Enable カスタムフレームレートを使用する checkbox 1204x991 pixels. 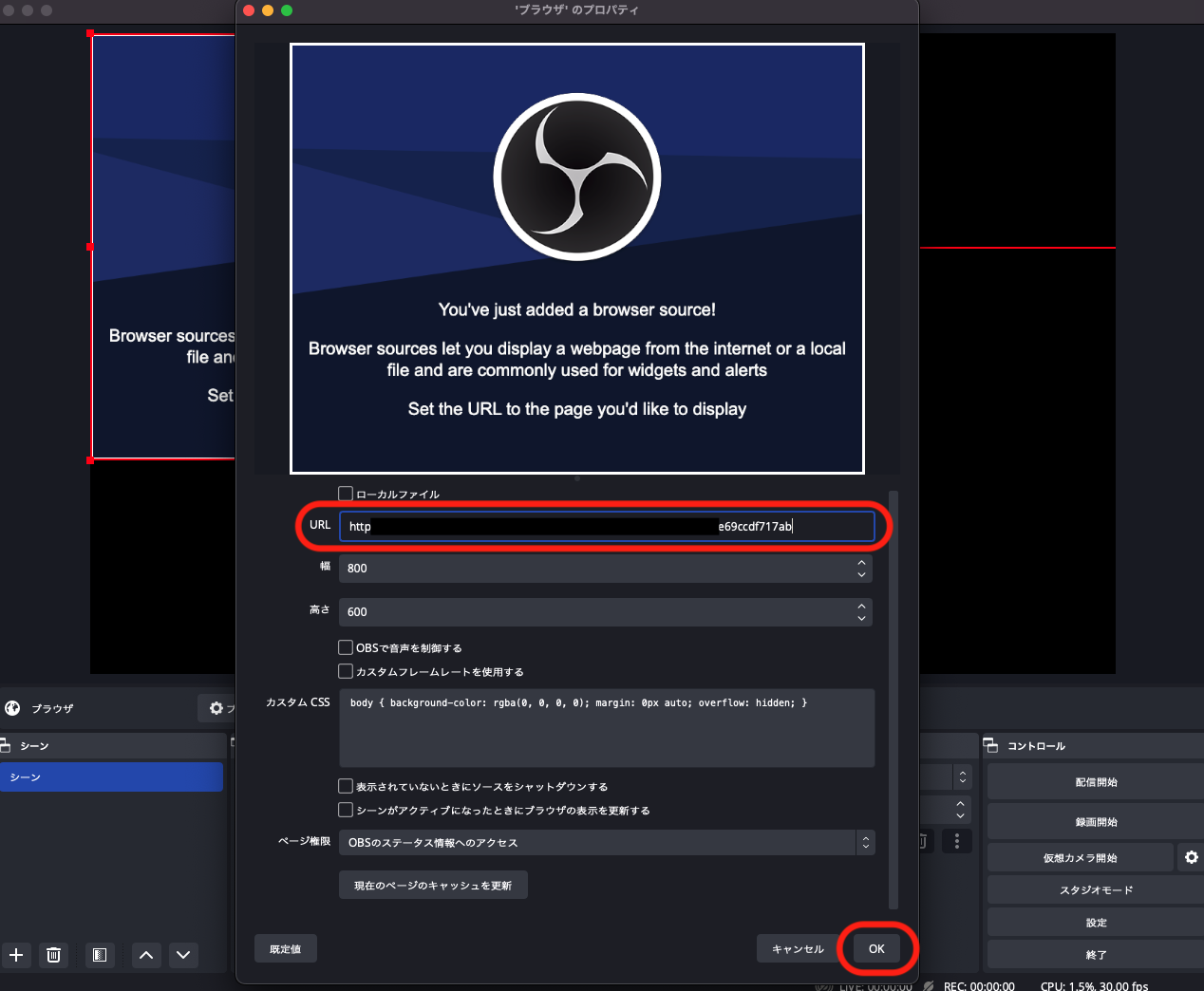click(x=346, y=671)
